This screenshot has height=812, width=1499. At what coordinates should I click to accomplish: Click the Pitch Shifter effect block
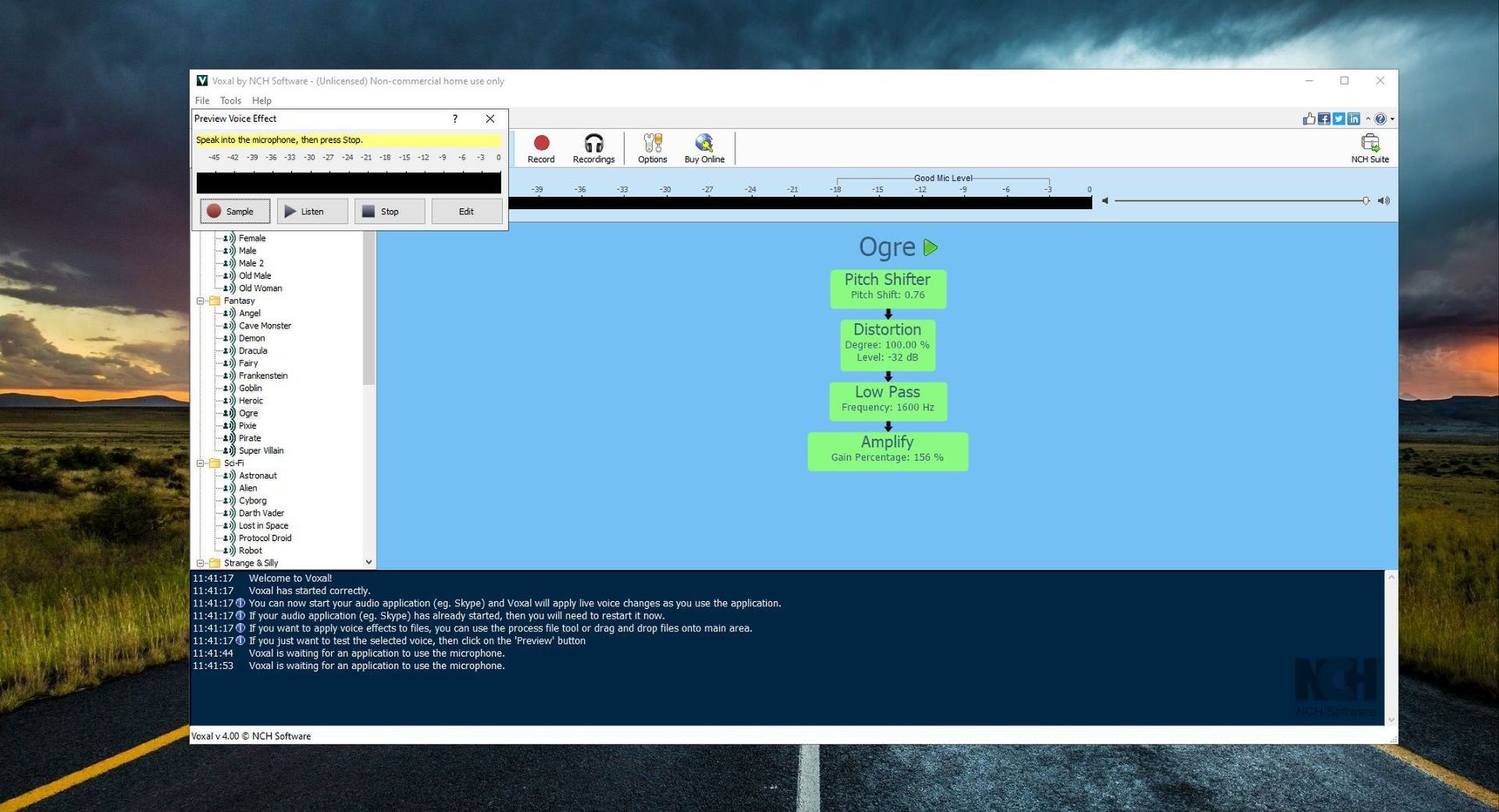[887, 288]
